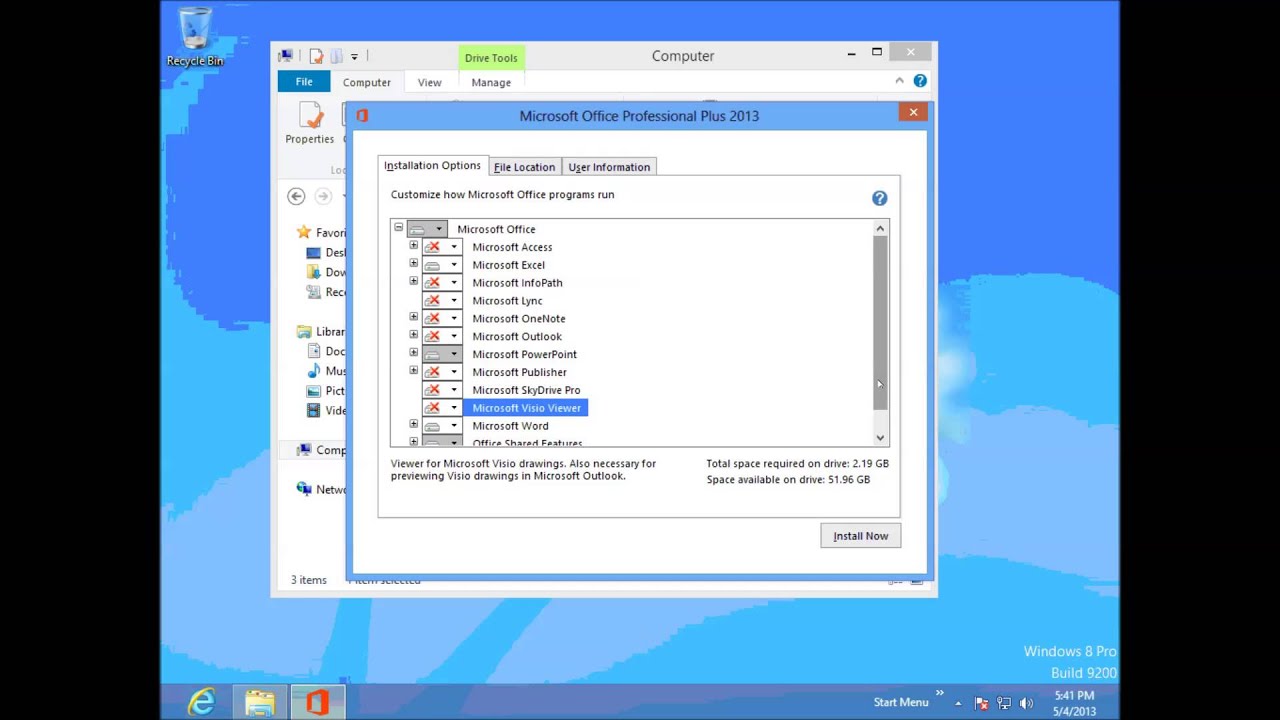This screenshot has width=1280, height=720.
Task: Open View ribbon tab
Action: pos(429,82)
